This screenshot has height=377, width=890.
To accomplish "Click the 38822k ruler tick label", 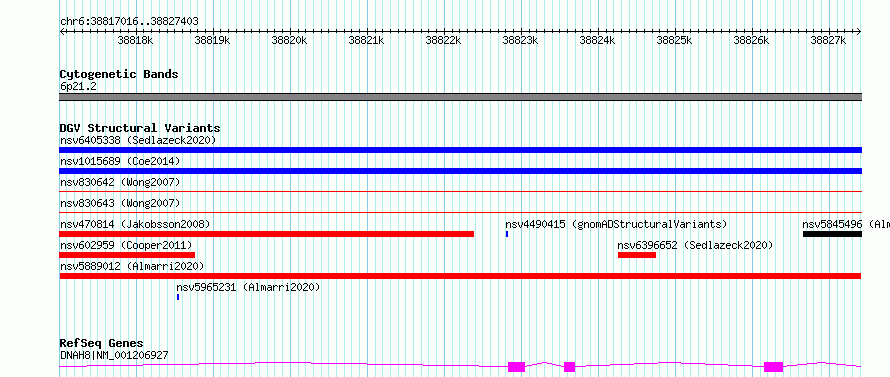I will pyautogui.click(x=443, y=40).
